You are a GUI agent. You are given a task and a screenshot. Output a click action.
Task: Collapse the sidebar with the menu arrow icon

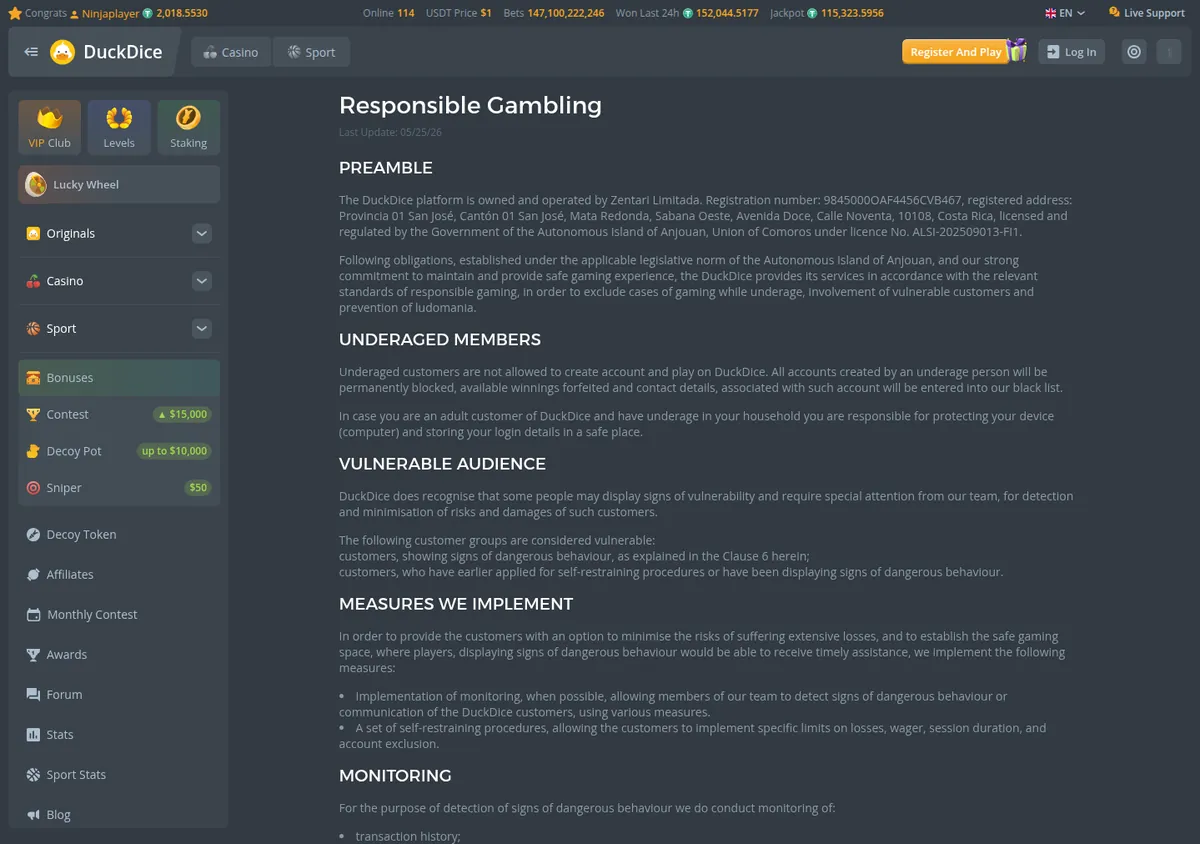(31, 52)
